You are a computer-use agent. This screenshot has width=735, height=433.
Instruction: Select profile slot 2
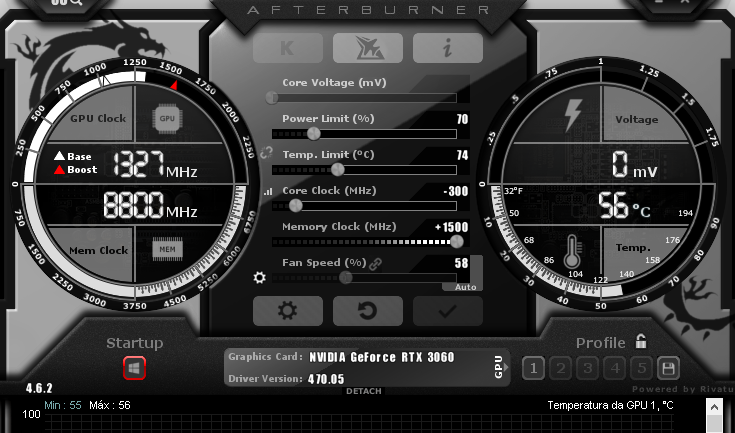pyautogui.click(x=561, y=368)
